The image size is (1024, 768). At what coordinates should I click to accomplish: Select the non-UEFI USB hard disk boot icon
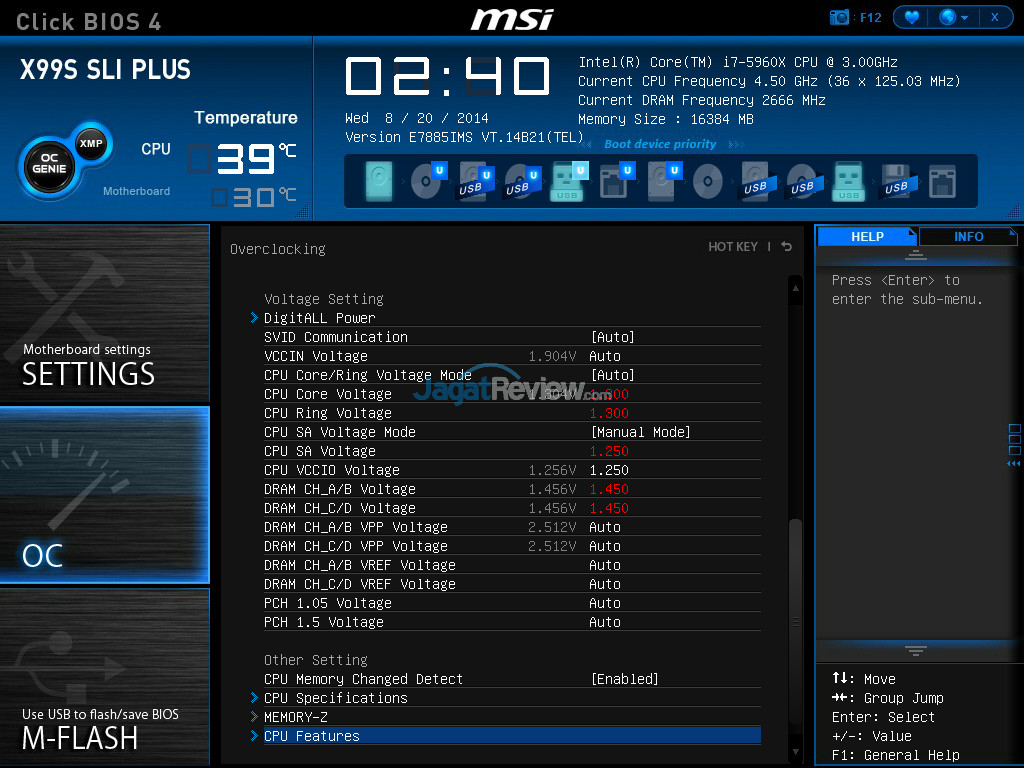tap(756, 181)
